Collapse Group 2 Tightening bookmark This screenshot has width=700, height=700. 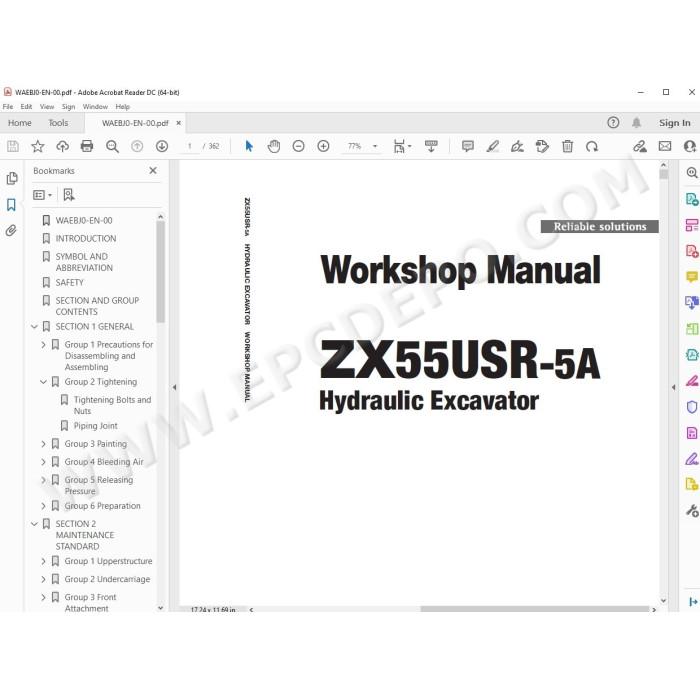[43, 382]
